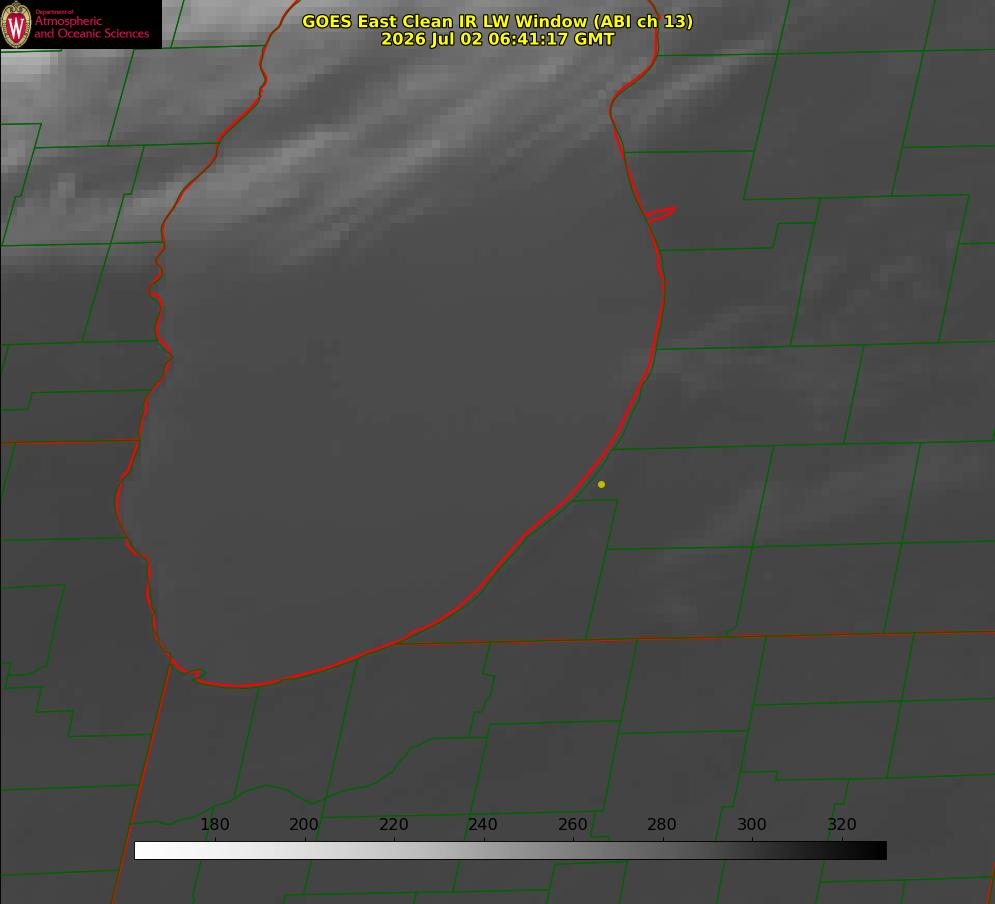Image resolution: width=995 pixels, height=904 pixels.
Task: Click the small notch at lake's southern tip
Action: pyautogui.click(x=197, y=673)
